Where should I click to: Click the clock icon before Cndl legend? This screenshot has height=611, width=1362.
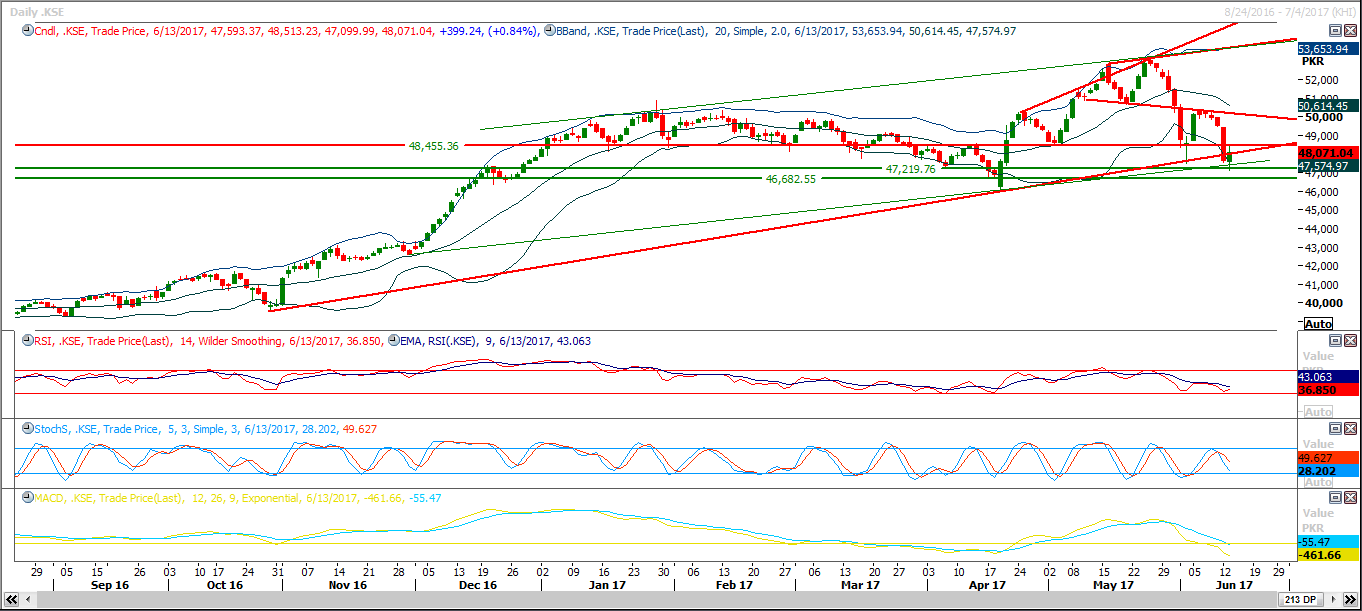pyautogui.click(x=26, y=32)
